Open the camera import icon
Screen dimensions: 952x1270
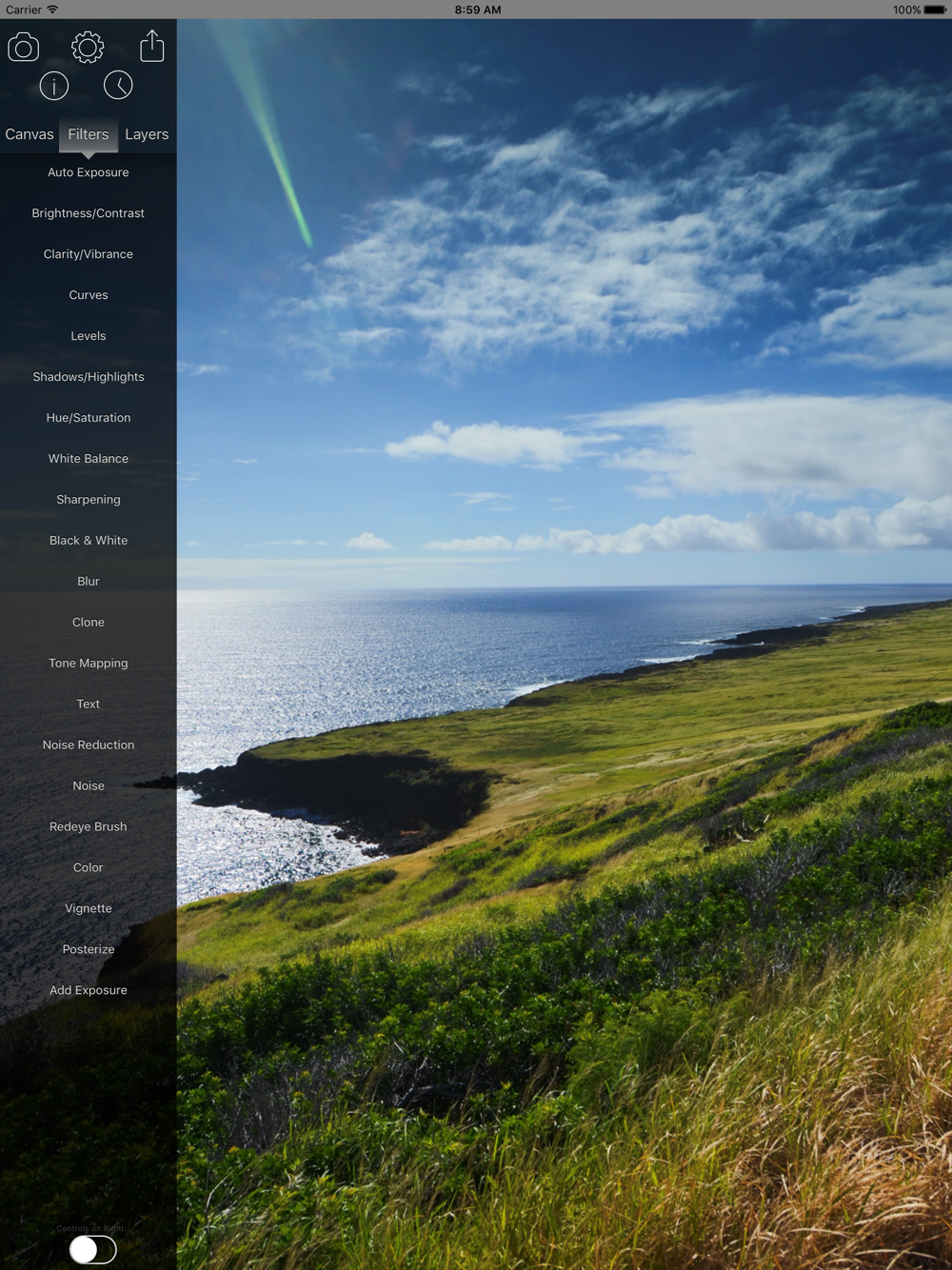pyautogui.click(x=24, y=47)
